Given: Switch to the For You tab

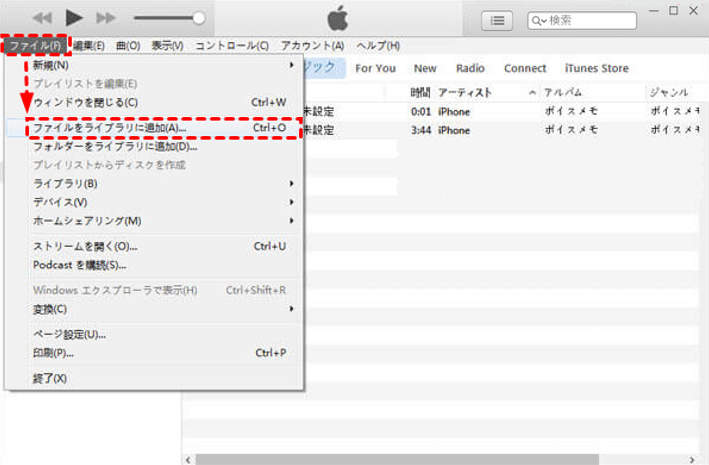Looking at the screenshot, I should click(375, 68).
